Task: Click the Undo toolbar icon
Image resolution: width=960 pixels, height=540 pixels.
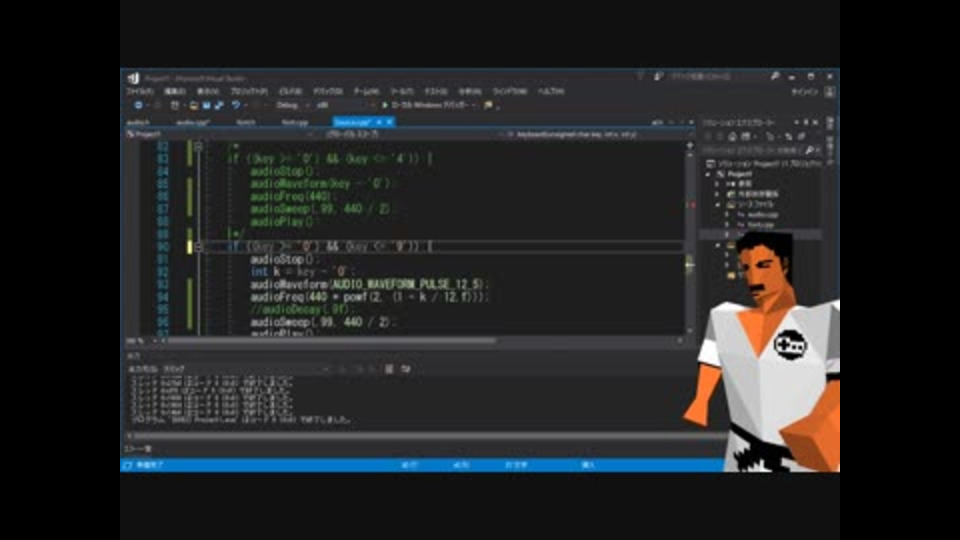Action: (x=236, y=105)
